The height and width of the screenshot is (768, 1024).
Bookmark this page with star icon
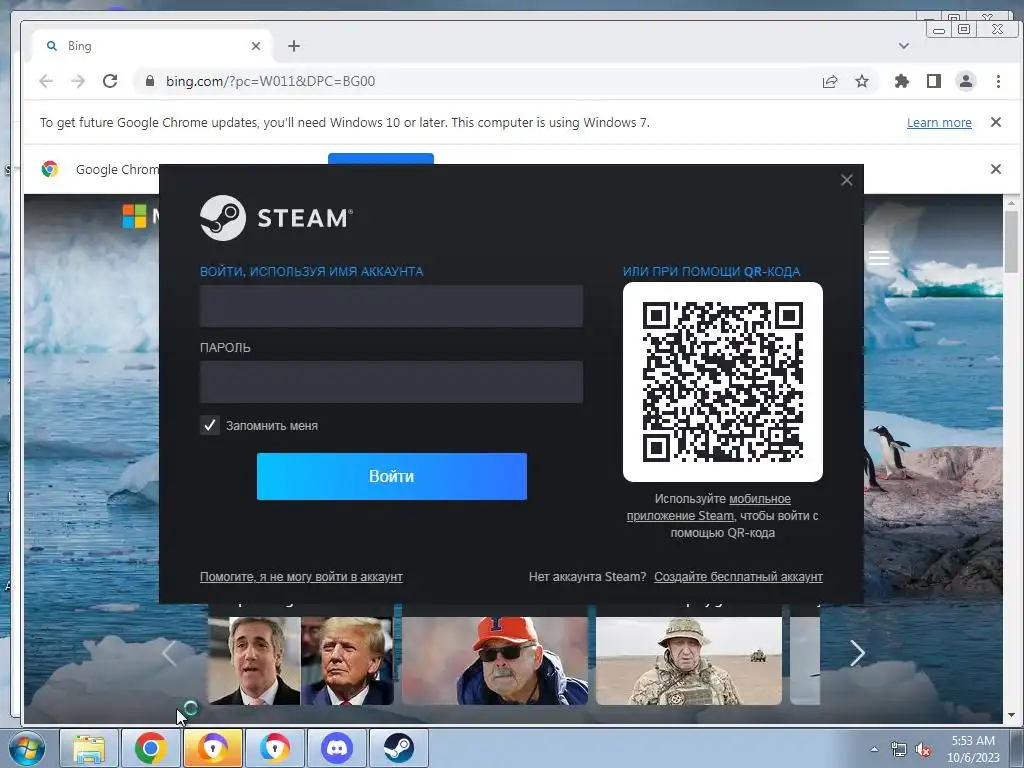862,81
